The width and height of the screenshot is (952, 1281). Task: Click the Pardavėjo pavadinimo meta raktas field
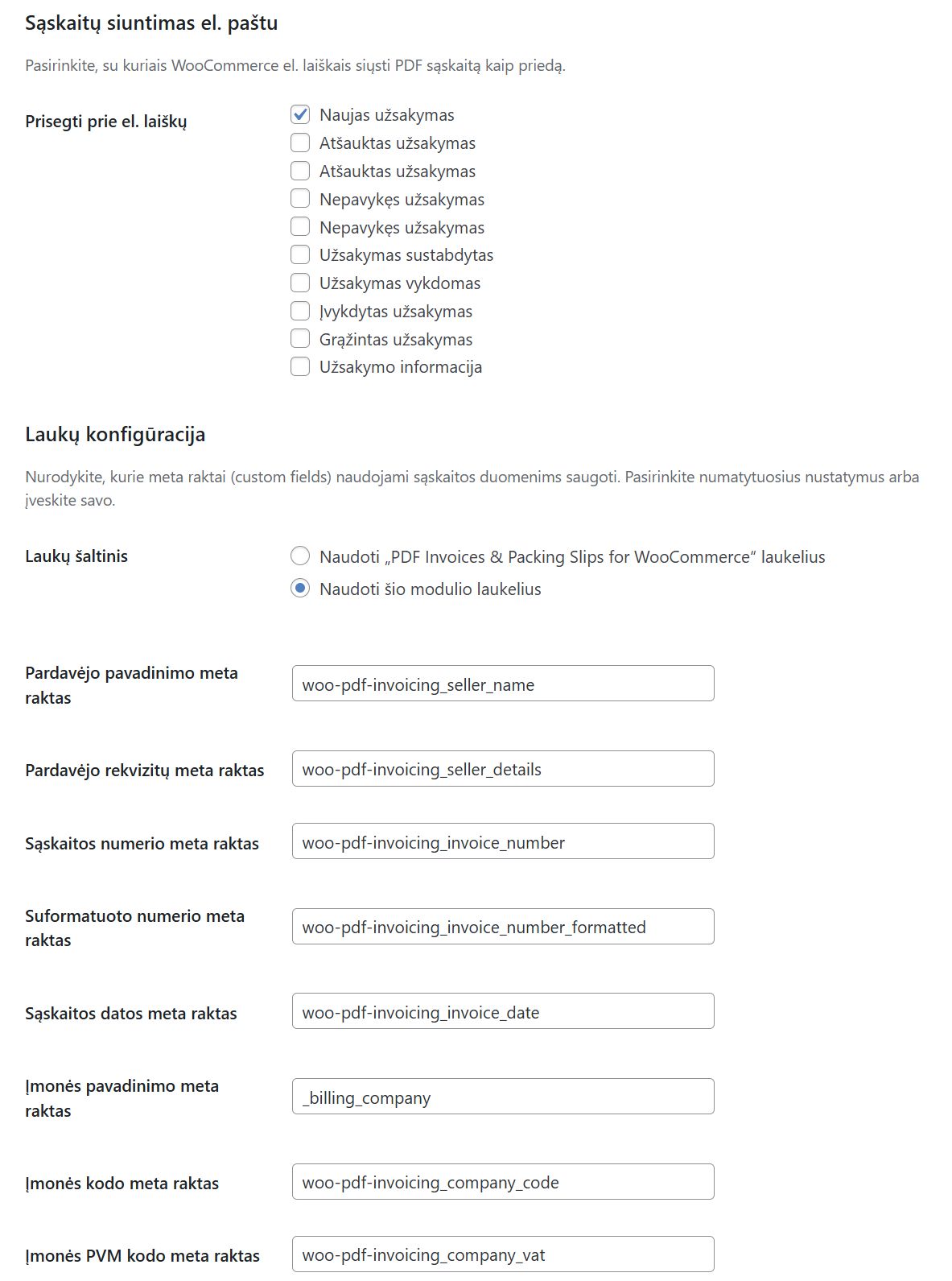pos(503,684)
